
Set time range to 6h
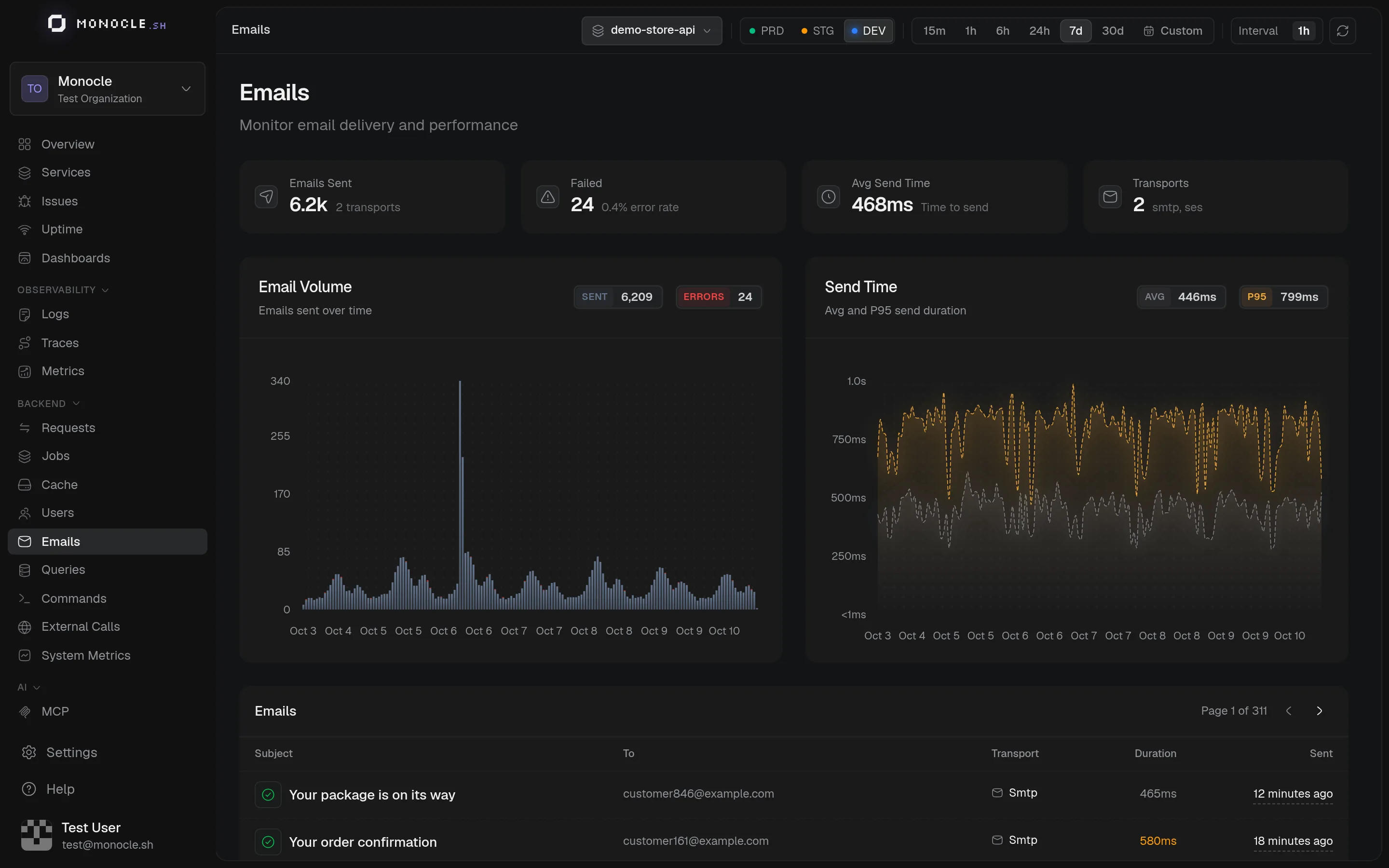(1002, 30)
